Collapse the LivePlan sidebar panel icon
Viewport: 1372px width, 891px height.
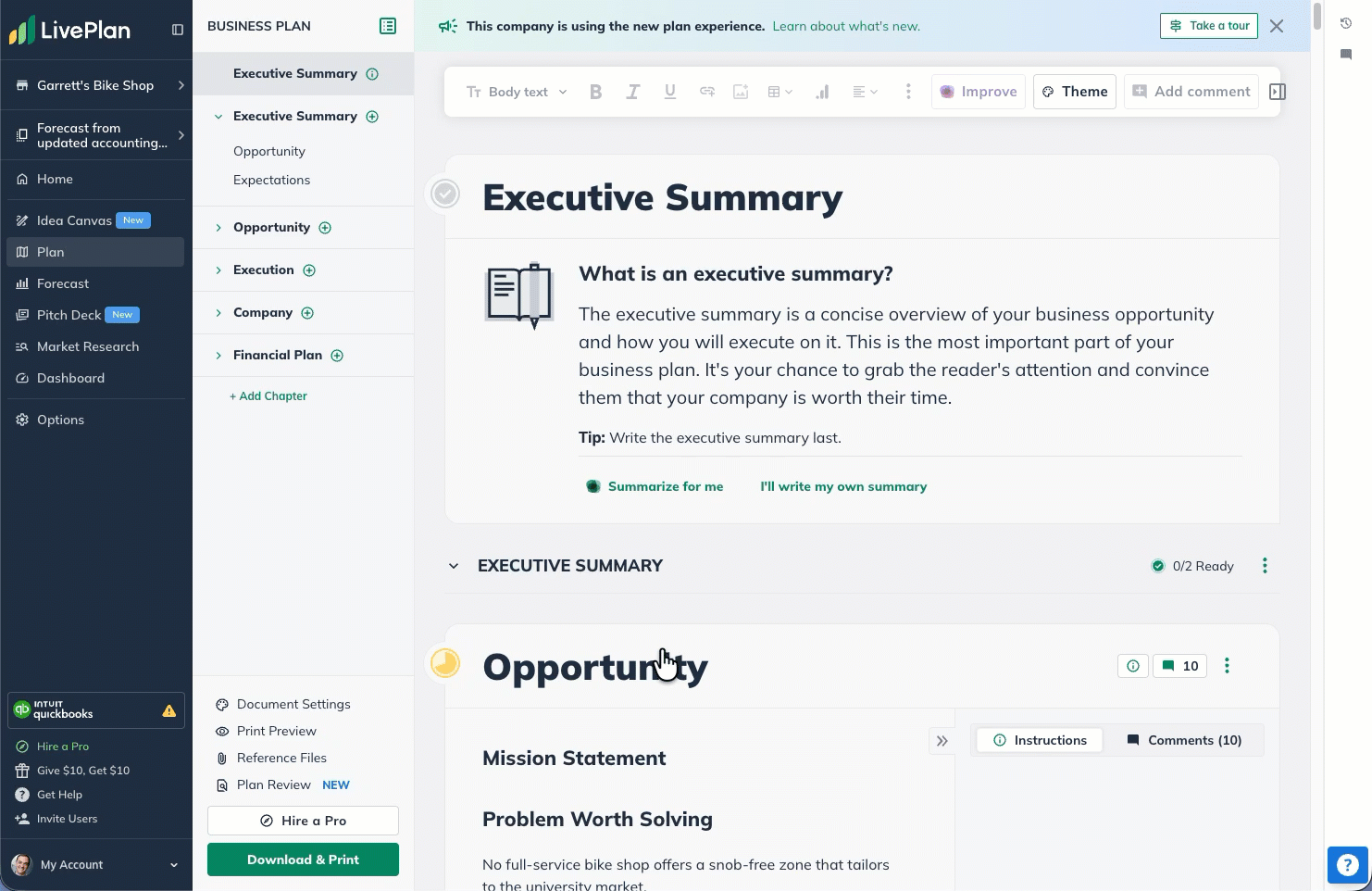point(178,30)
